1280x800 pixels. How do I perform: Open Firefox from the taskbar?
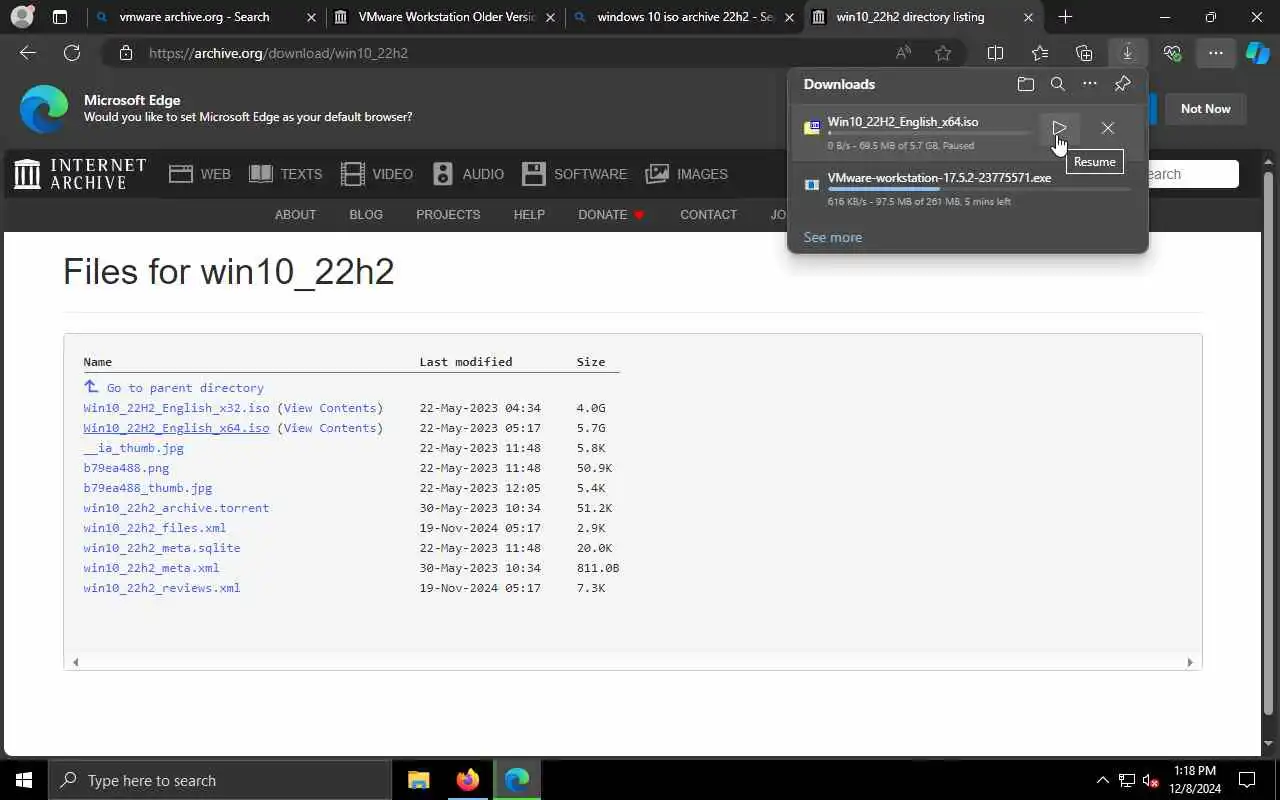[467, 780]
